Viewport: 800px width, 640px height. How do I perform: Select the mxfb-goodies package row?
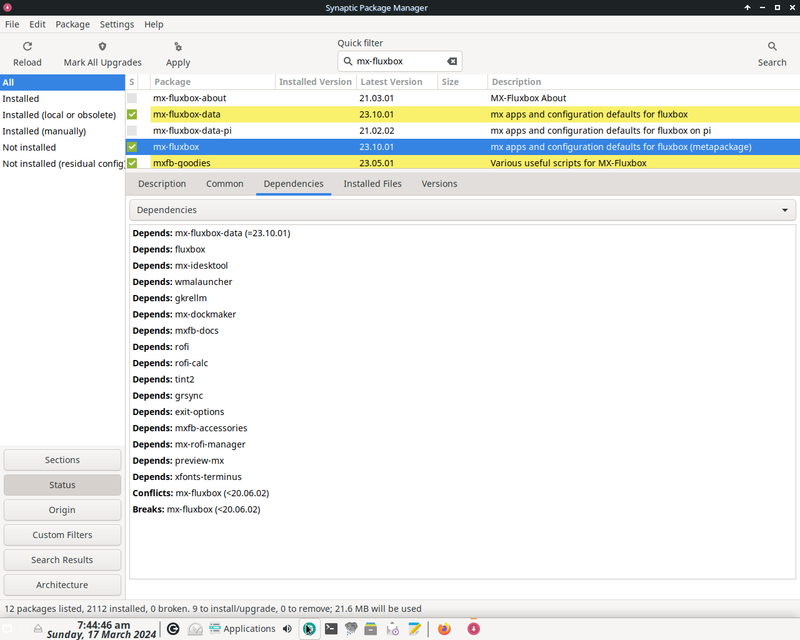[x=462, y=163]
